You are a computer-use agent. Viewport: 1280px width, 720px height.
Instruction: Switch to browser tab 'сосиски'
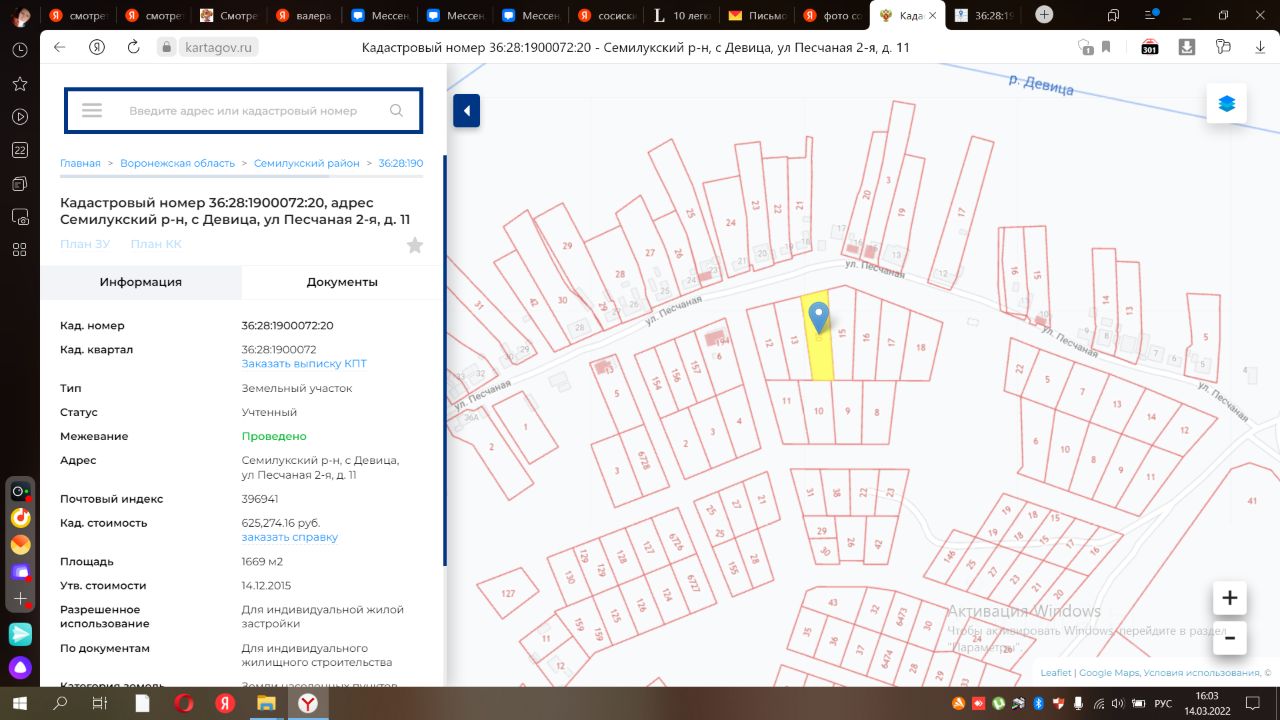(608, 15)
